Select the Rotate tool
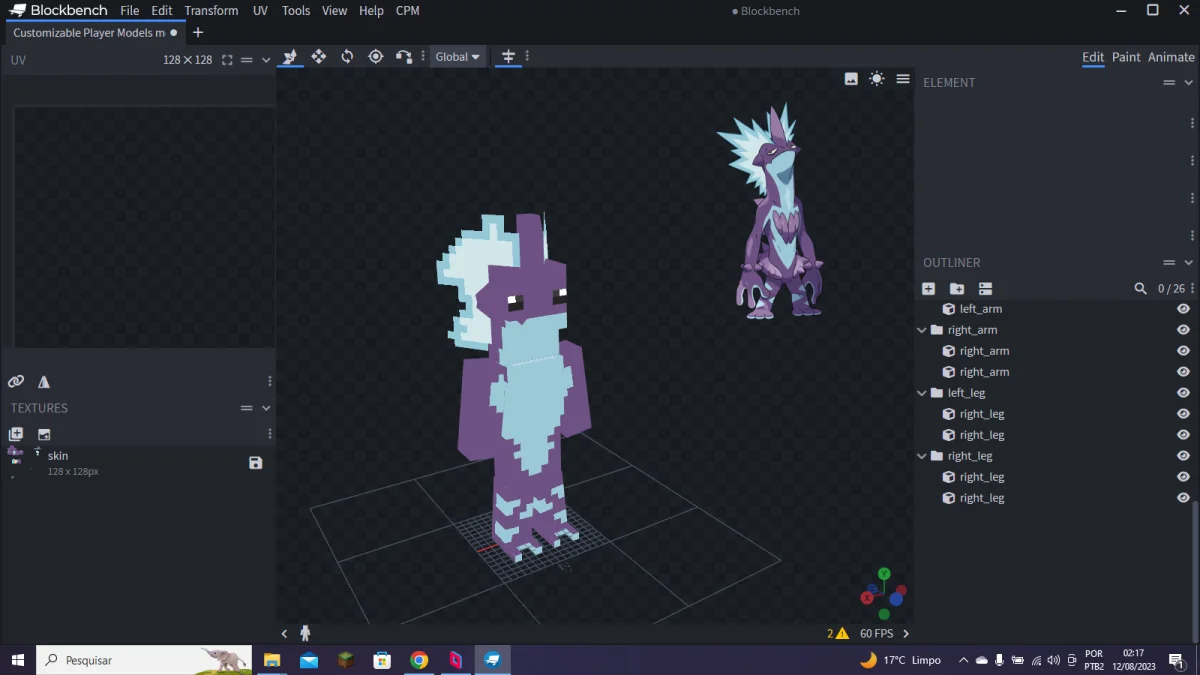Image resolution: width=1200 pixels, height=675 pixels. [347, 57]
